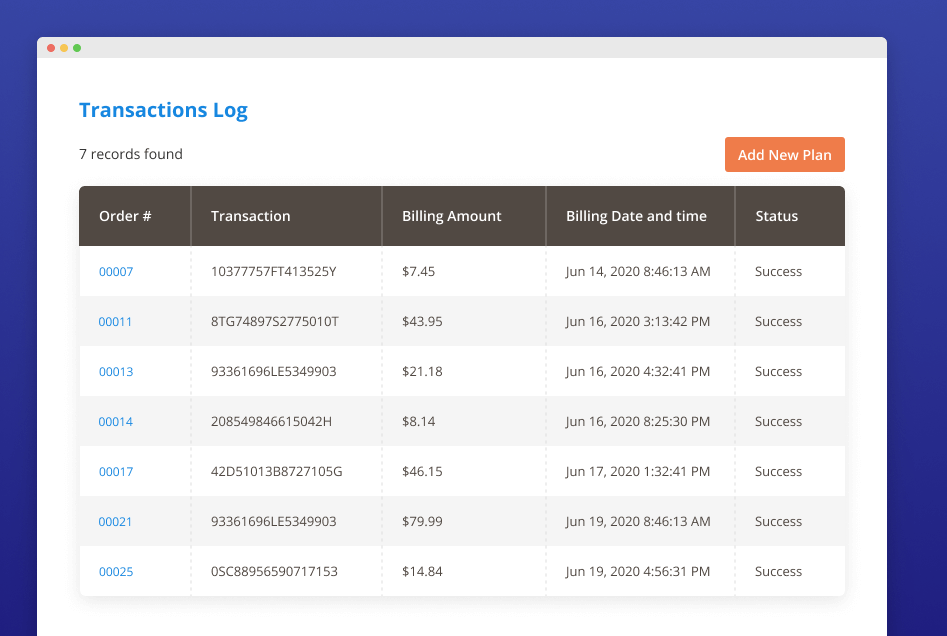
Task: Open order 00011 link
Action: point(115,322)
